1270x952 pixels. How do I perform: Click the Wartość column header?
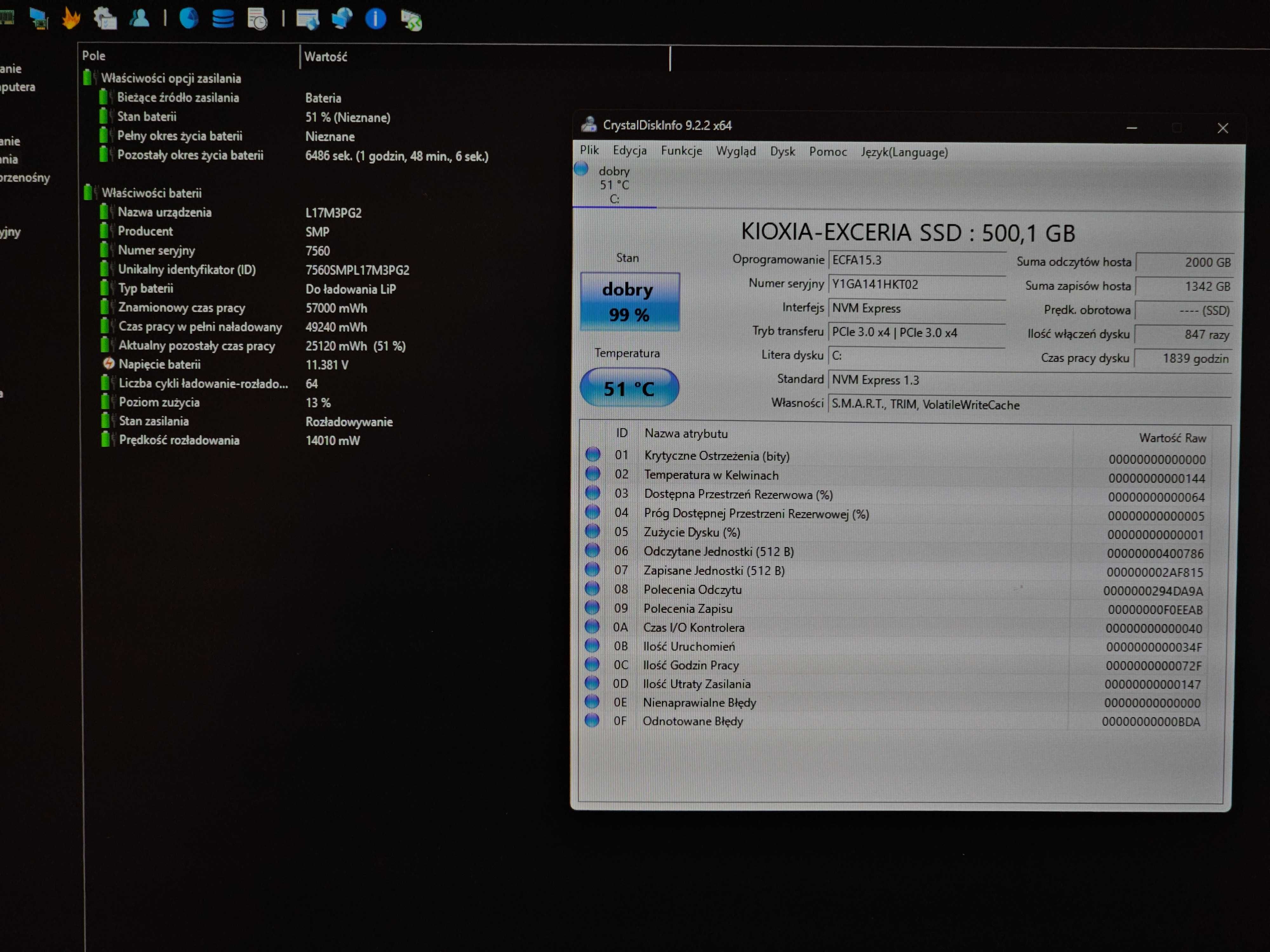point(484,57)
